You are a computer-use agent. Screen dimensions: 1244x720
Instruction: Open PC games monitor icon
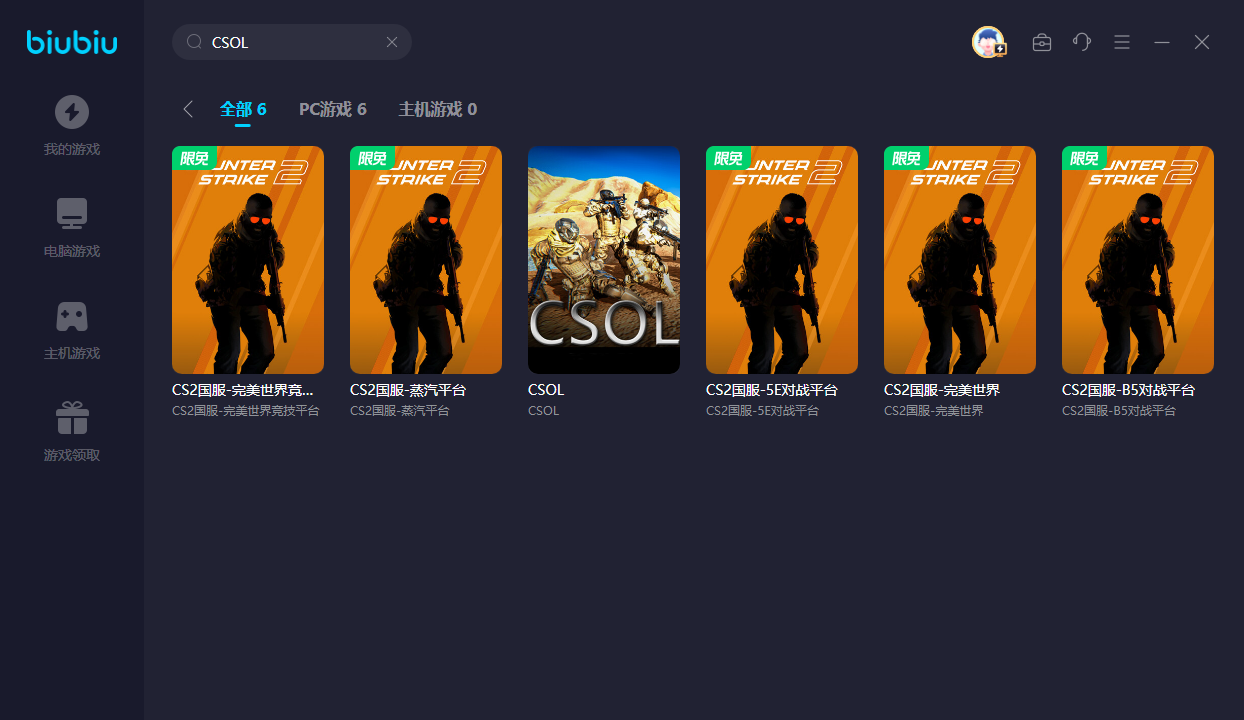72,214
